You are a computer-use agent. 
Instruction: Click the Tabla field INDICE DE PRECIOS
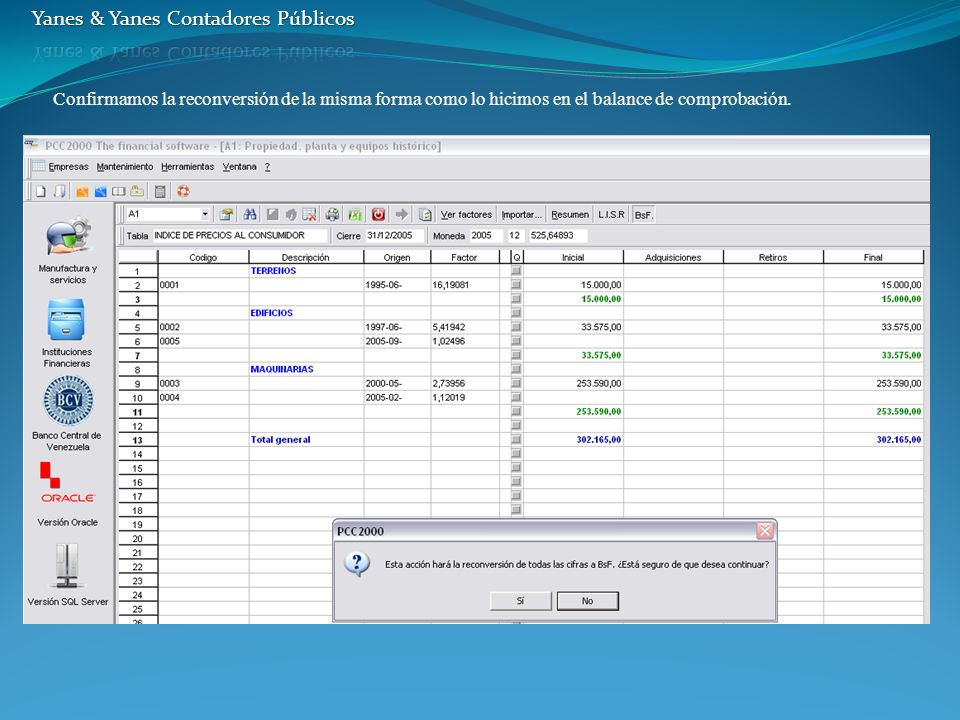tap(239, 235)
